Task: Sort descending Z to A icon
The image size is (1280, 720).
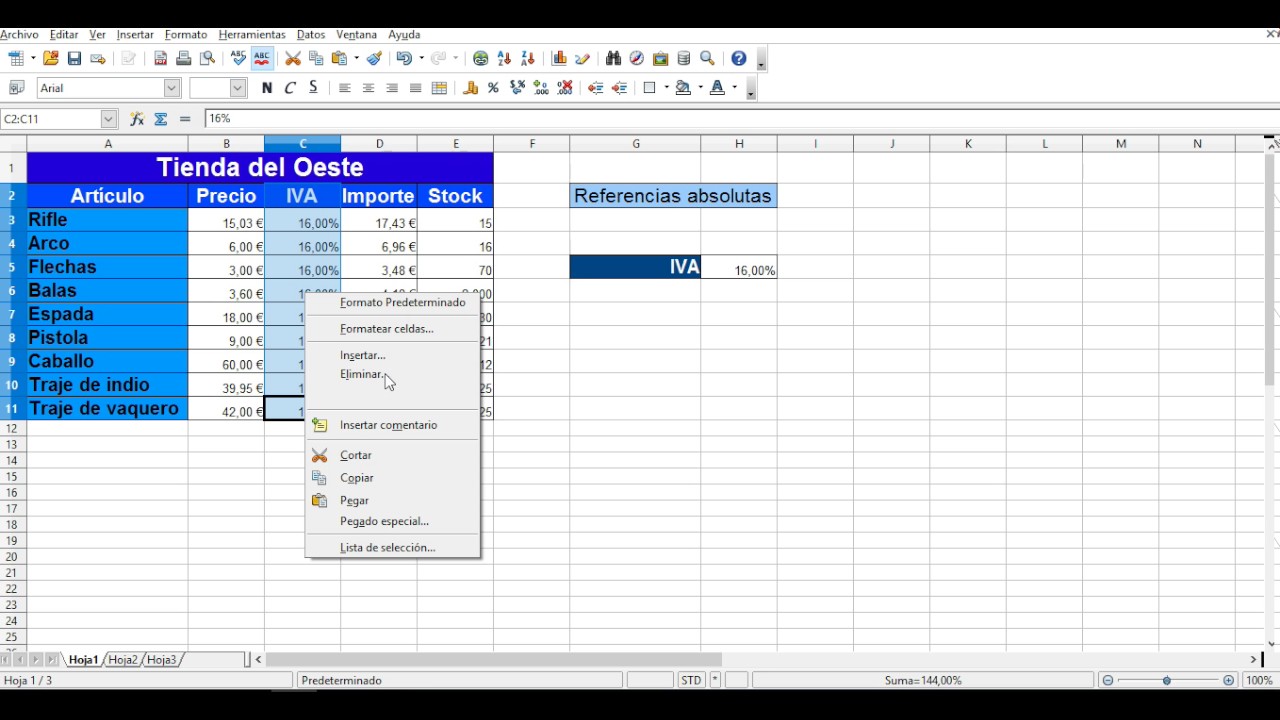Action: (528, 59)
